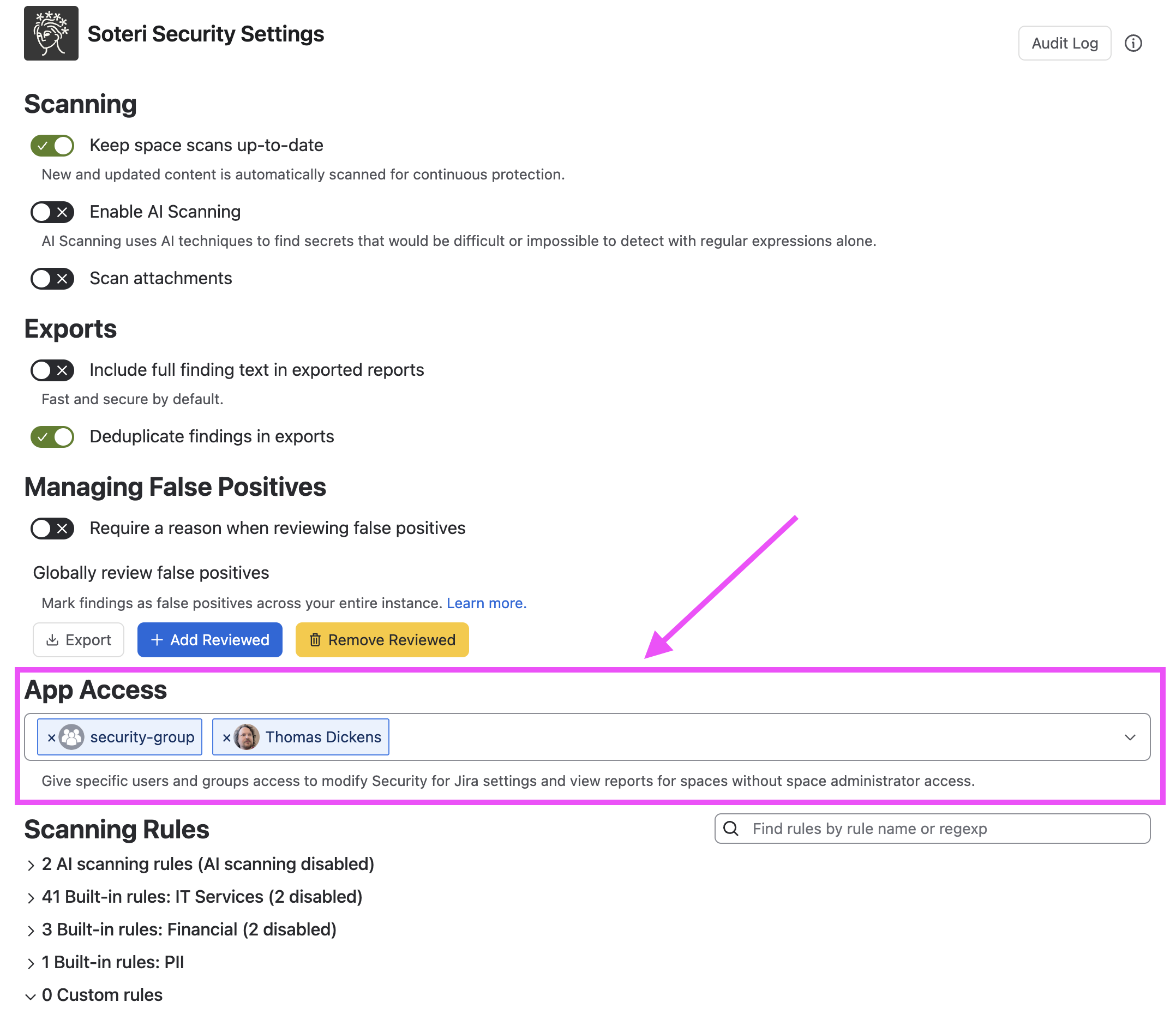Screen dimensions: 1176x1020
Task: Disable Keep space scans up-to-date toggle
Action: pyautogui.click(x=52, y=146)
